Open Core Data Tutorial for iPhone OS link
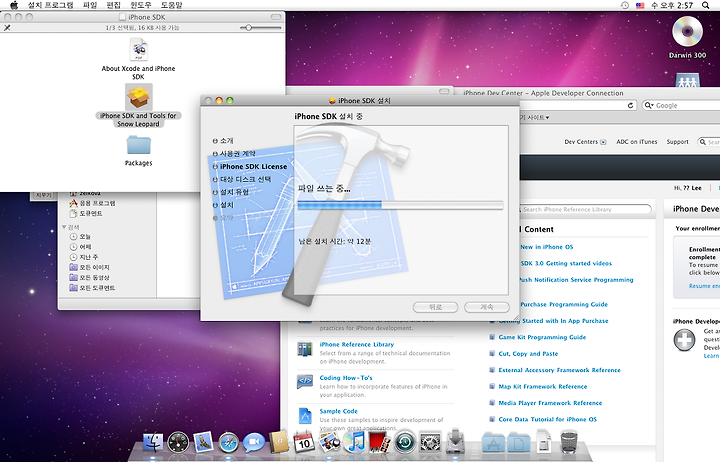The width and height of the screenshot is (720, 462). coord(547,419)
